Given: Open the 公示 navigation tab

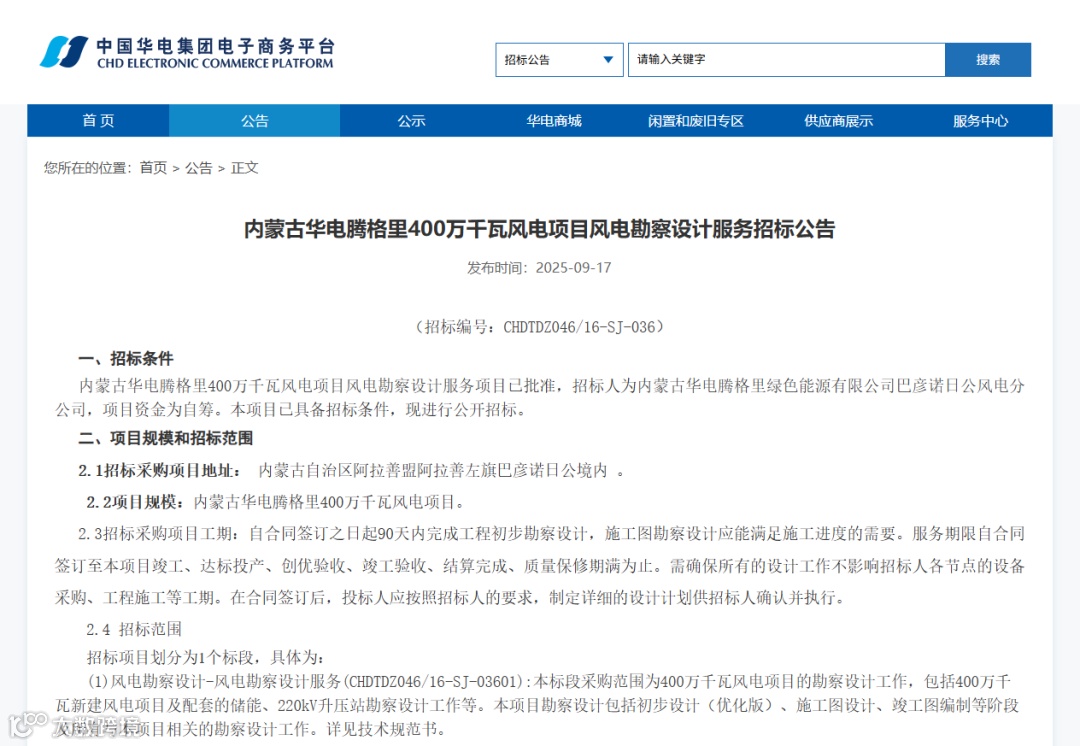Looking at the screenshot, I should point(411,121).
